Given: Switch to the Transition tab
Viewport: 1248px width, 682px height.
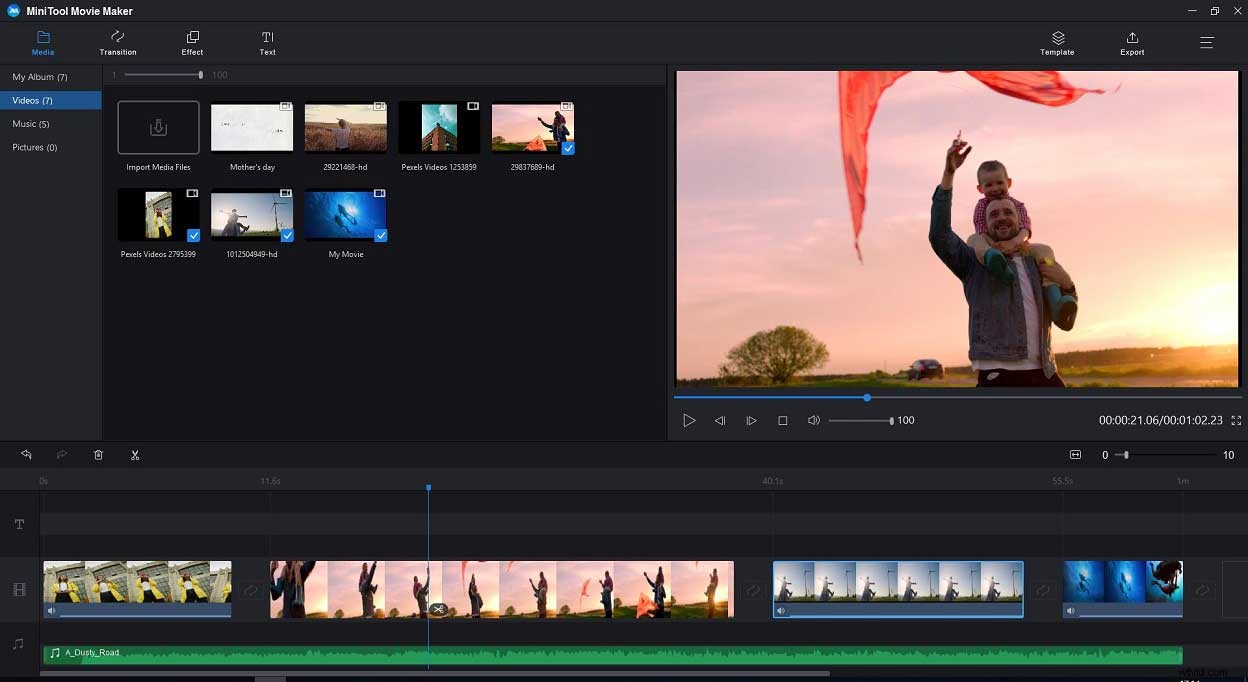Looking at the screenshot, I should [x=117, y=43].
